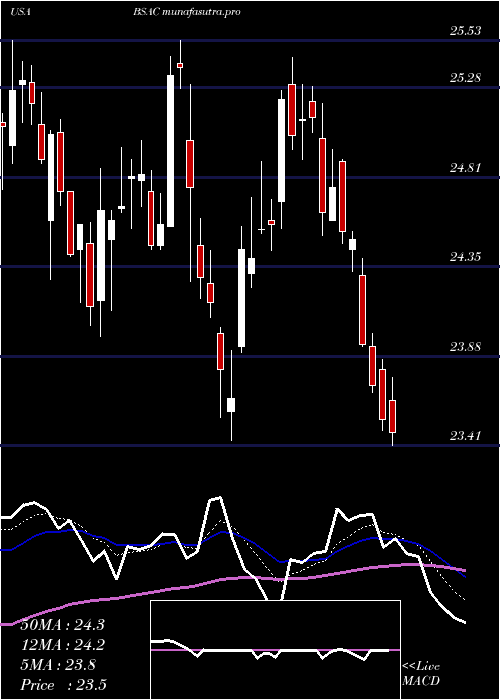
Task: Click the USA market label
Action: click(x=21, y=12)
